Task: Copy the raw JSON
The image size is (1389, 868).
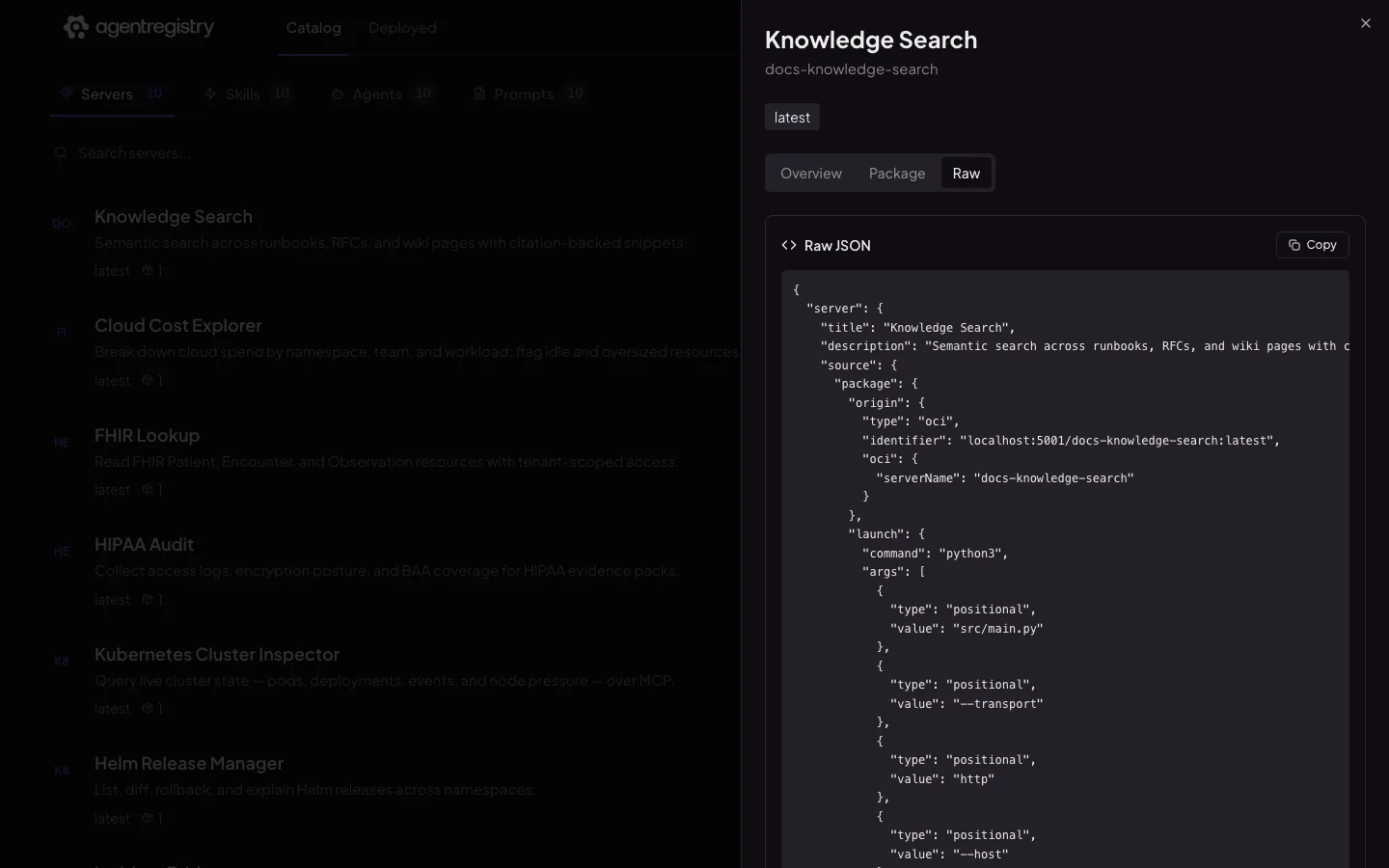Action: pyautogui.click(x=1312, y=245)
